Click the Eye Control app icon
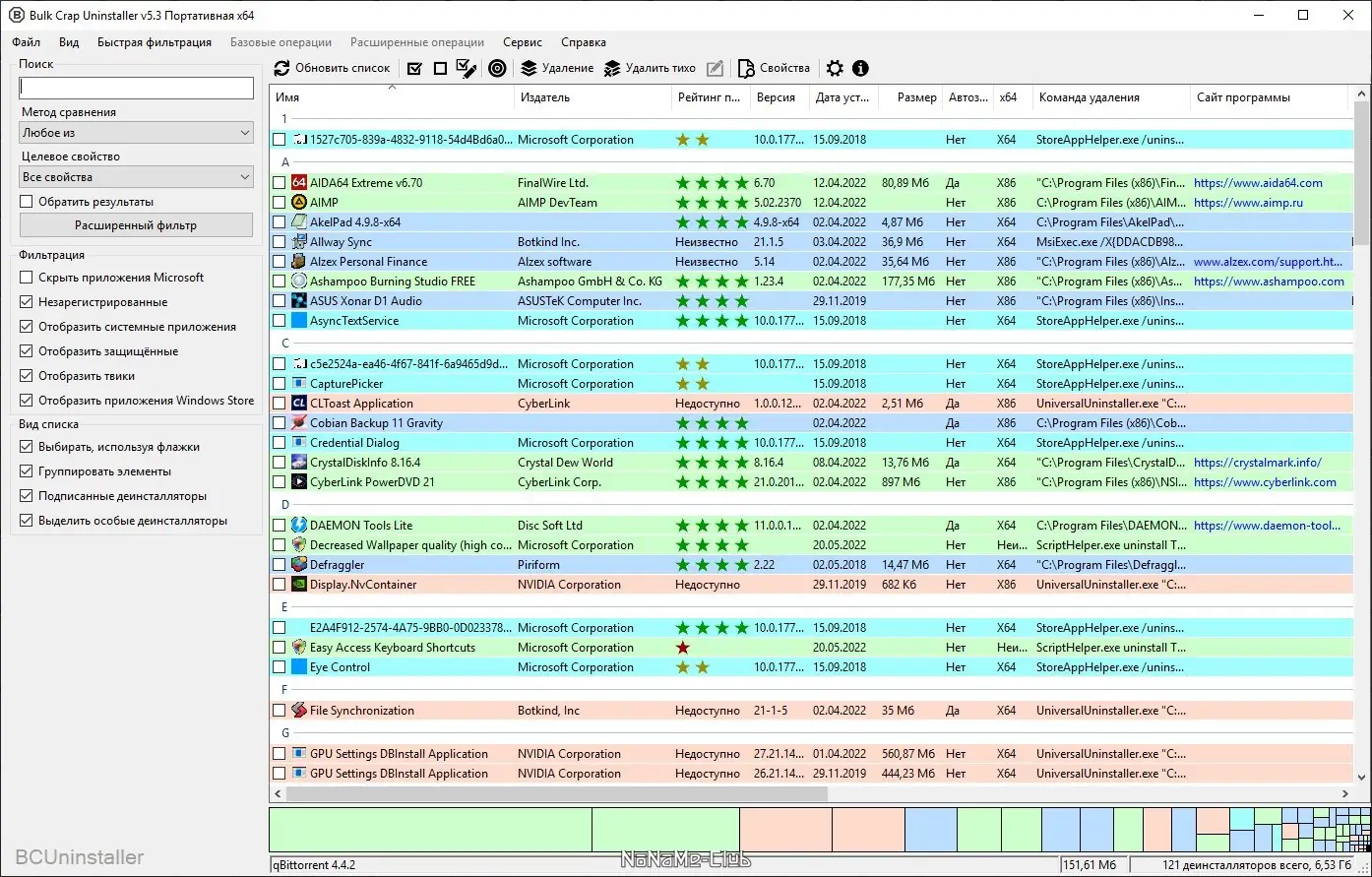The height and width of the screenshot is (877, 1372). click(299, 667)
